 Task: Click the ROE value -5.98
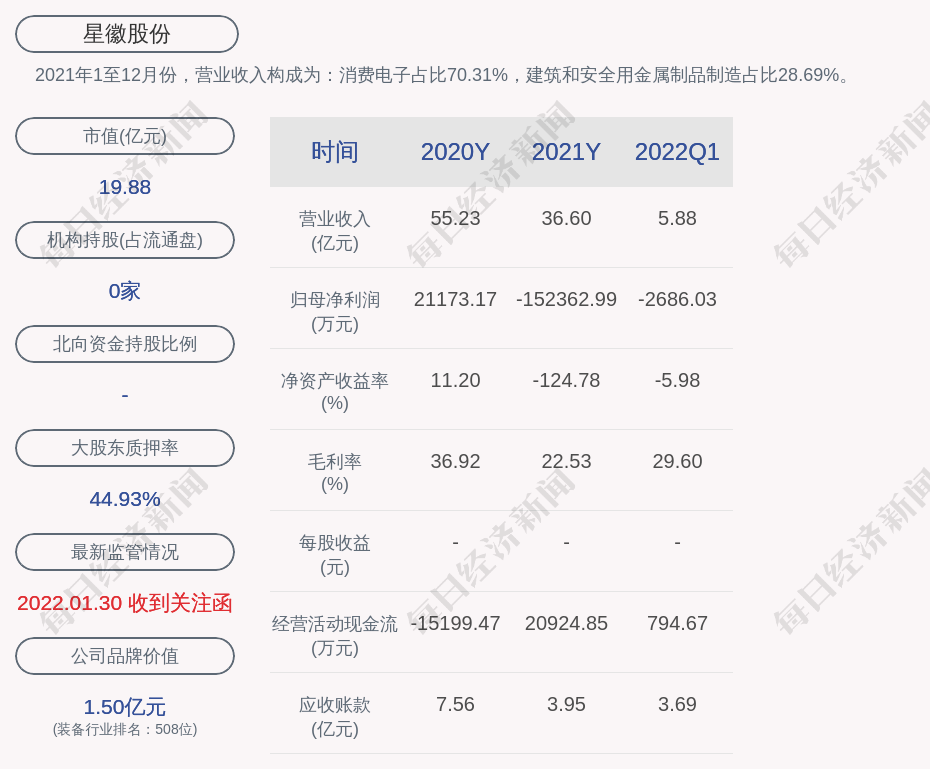[677, 380]
